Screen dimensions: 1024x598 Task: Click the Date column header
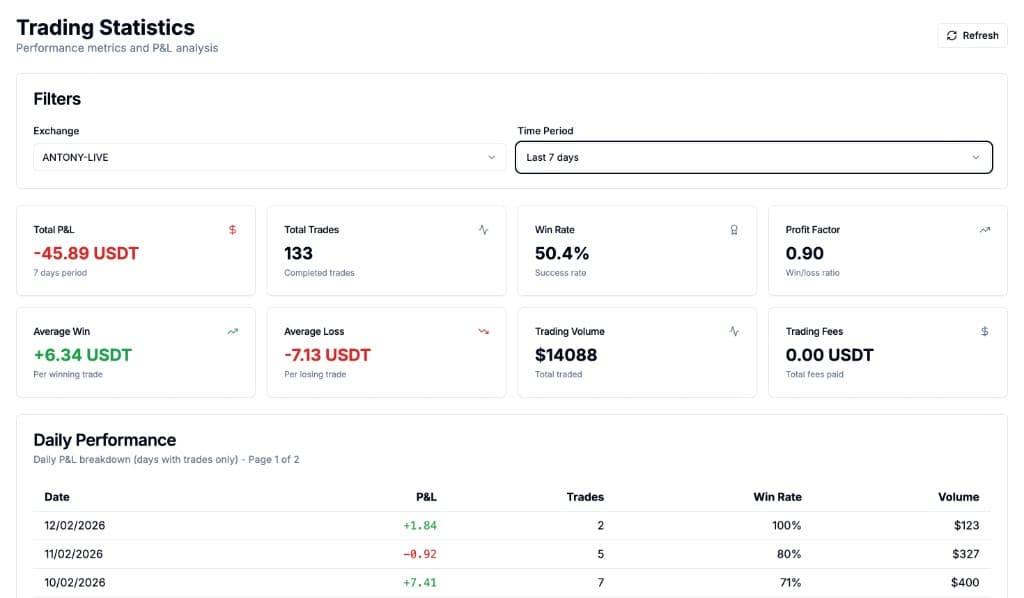57,497
